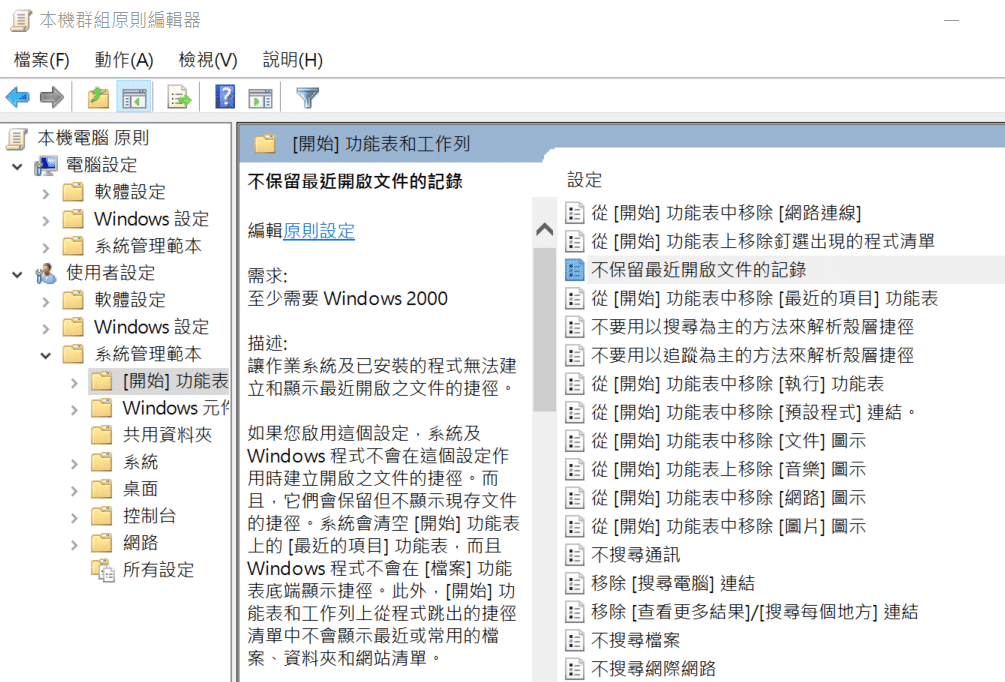Viewport: 1005px width, 682px height.
Task: Expand the [開始] 功能表 tree folder
Action: click(74, 383)
